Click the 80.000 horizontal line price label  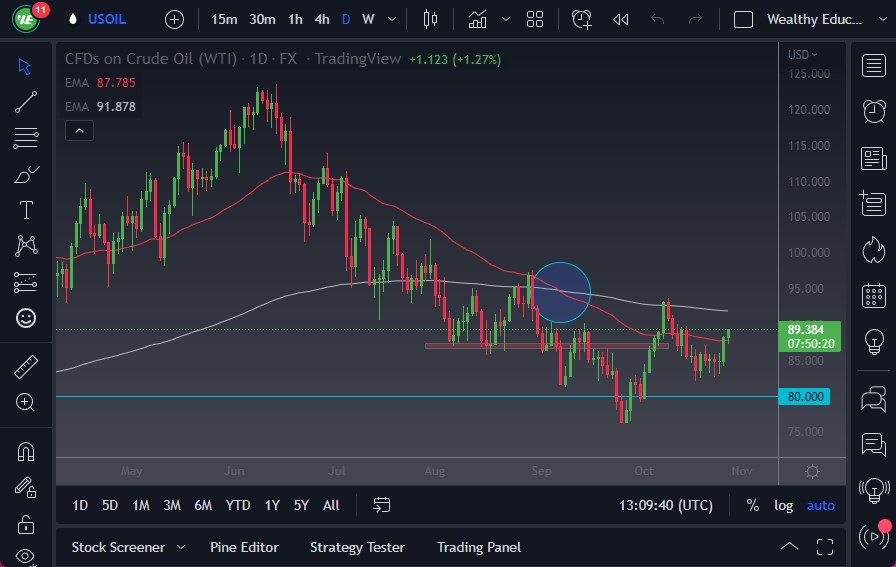[x=807, y=397]
